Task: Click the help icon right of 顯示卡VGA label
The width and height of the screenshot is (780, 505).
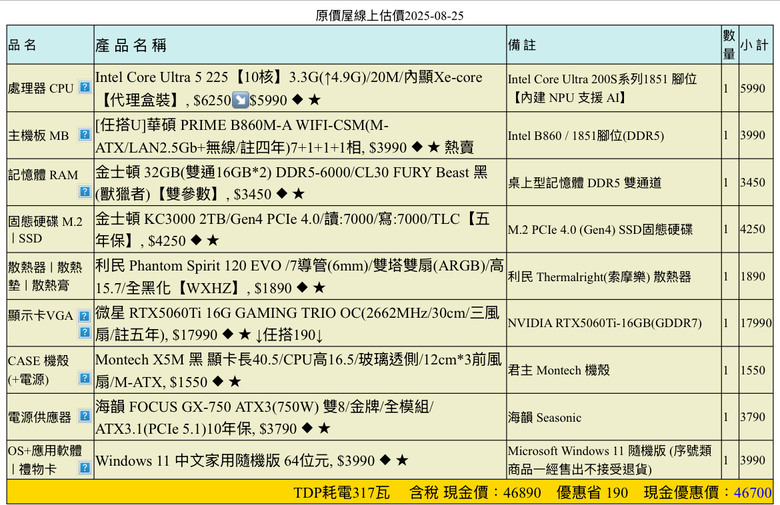Action: click(85, 316)
